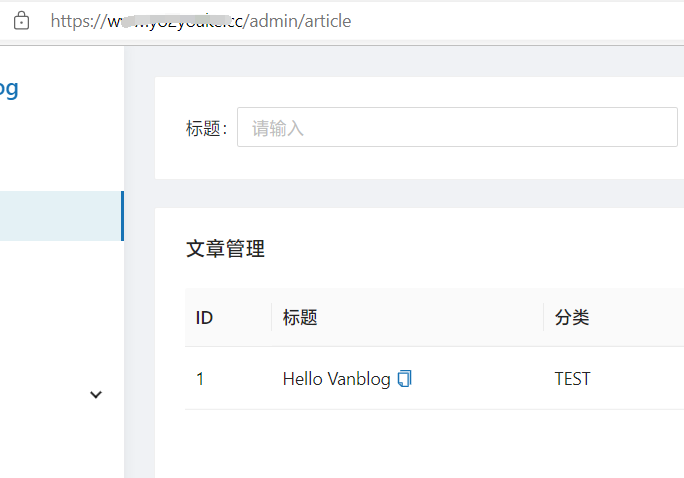This screenshot has width=684, height=478.
Task: Expand the sidebar menu chevron
Action: (x=96, y=395)
